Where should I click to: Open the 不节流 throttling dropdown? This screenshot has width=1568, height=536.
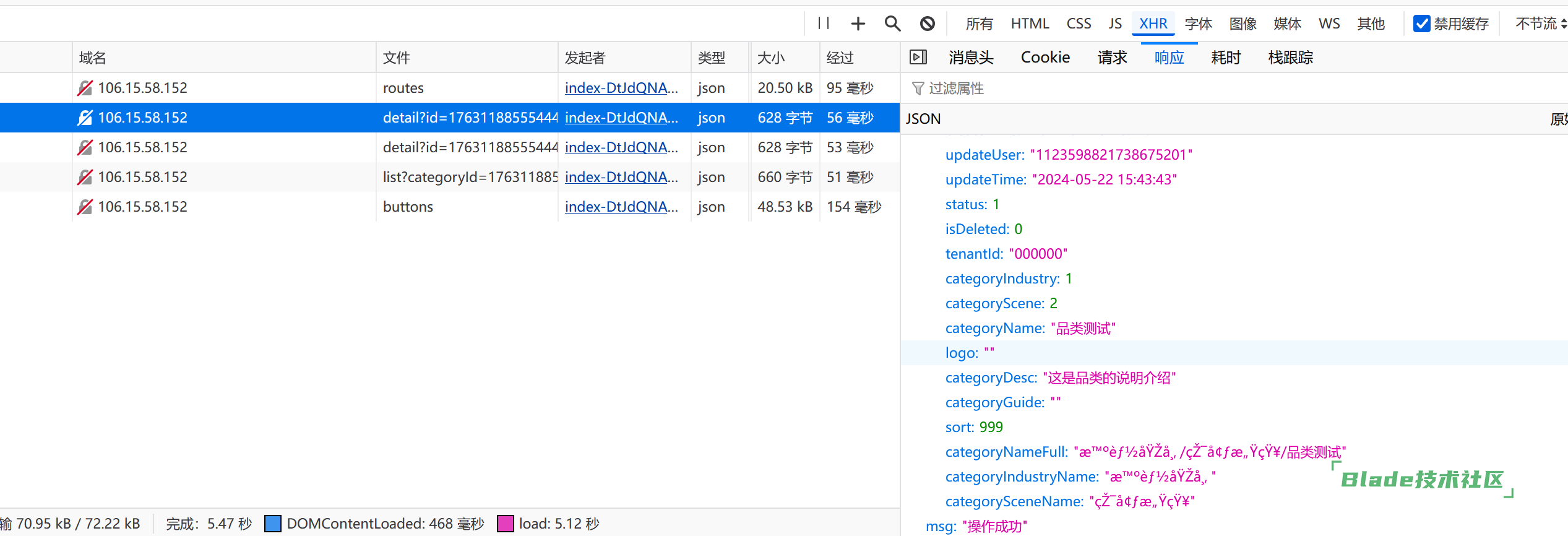click(x=1541, y=24)
